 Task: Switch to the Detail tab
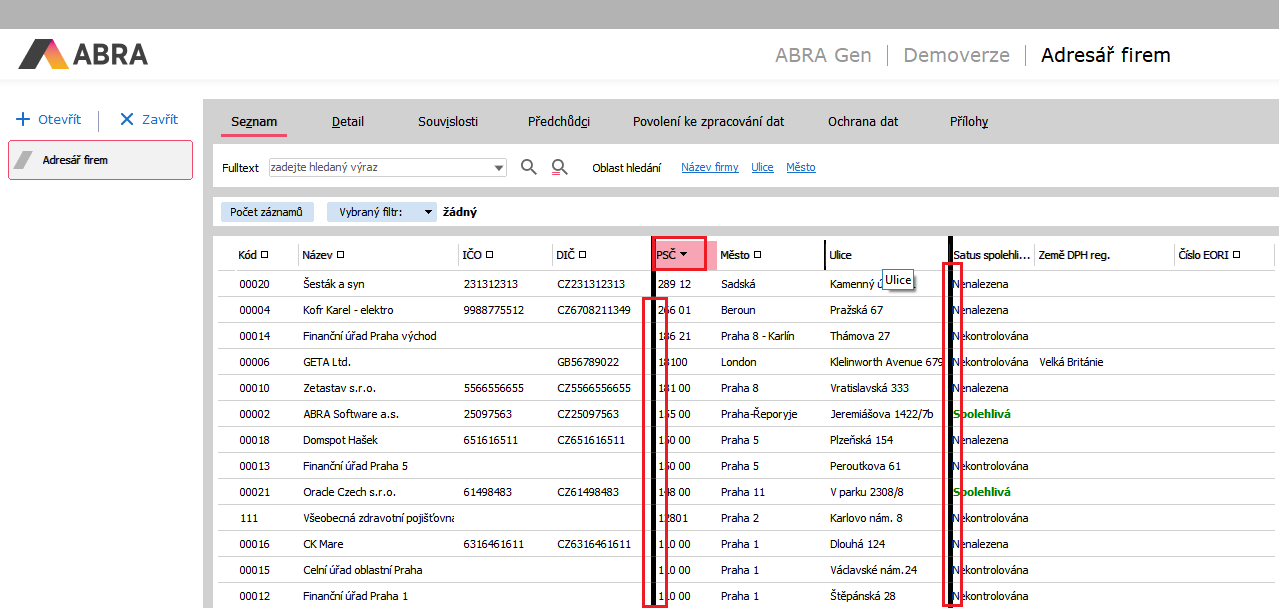[x=348, y=122]
